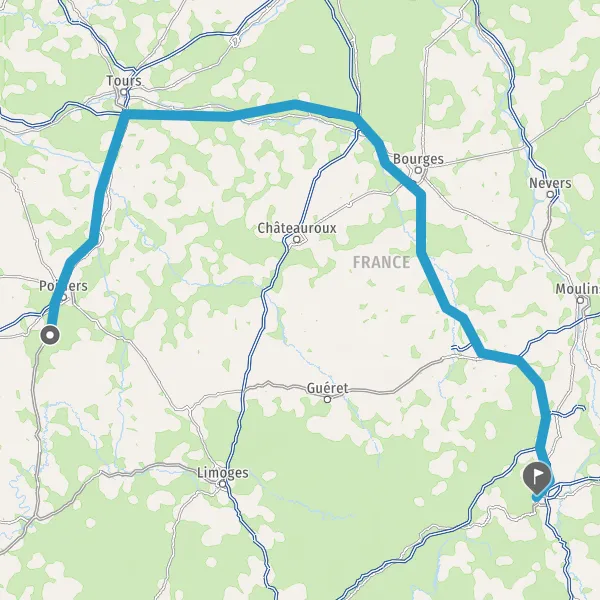This screenshot has width=600, height=600.
Task: Click the FRANCE country label
Action: (382, 262)
